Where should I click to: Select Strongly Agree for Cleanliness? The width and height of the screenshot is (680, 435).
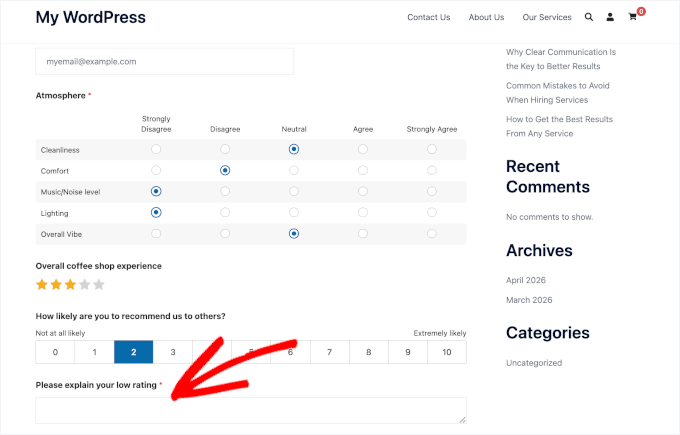(x=432, y=149)
